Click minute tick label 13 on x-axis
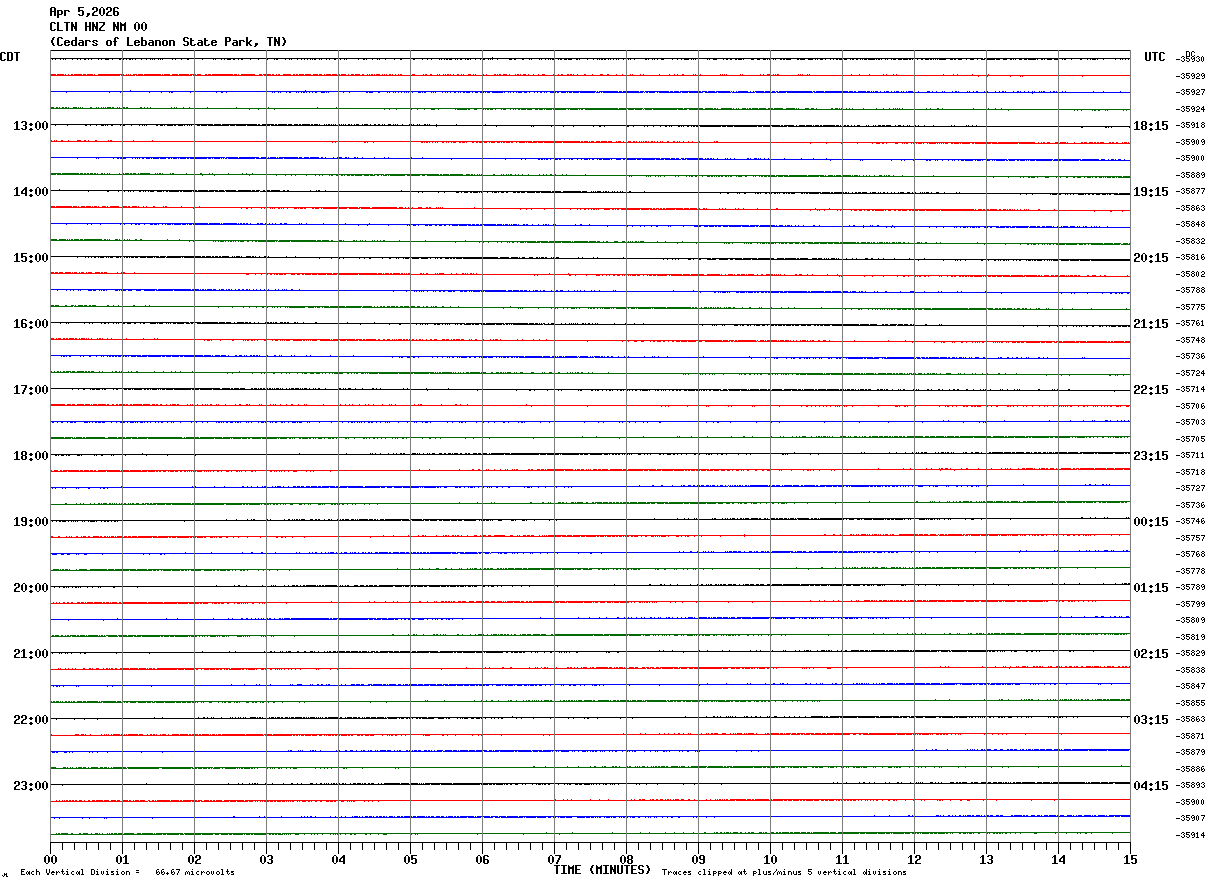Image resolution: width=1210 pixels, height=886 pixels. [x=986, y=859]
